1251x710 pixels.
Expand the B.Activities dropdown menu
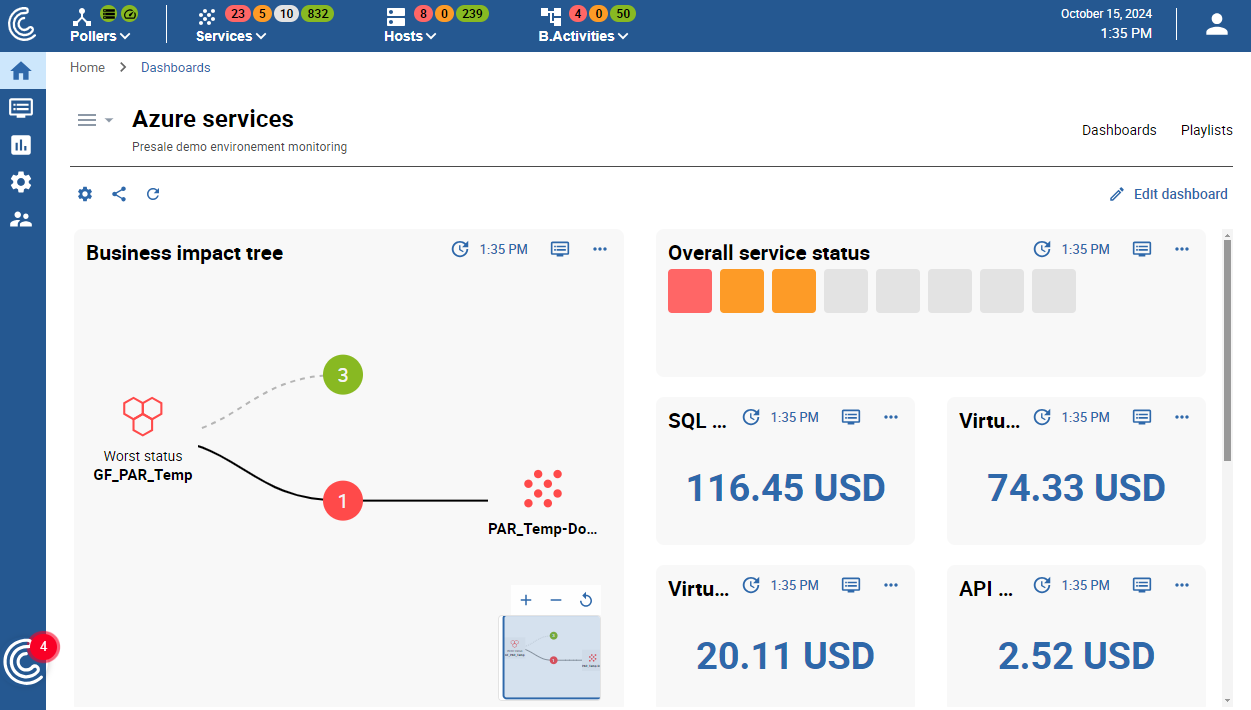pos(583,35)
